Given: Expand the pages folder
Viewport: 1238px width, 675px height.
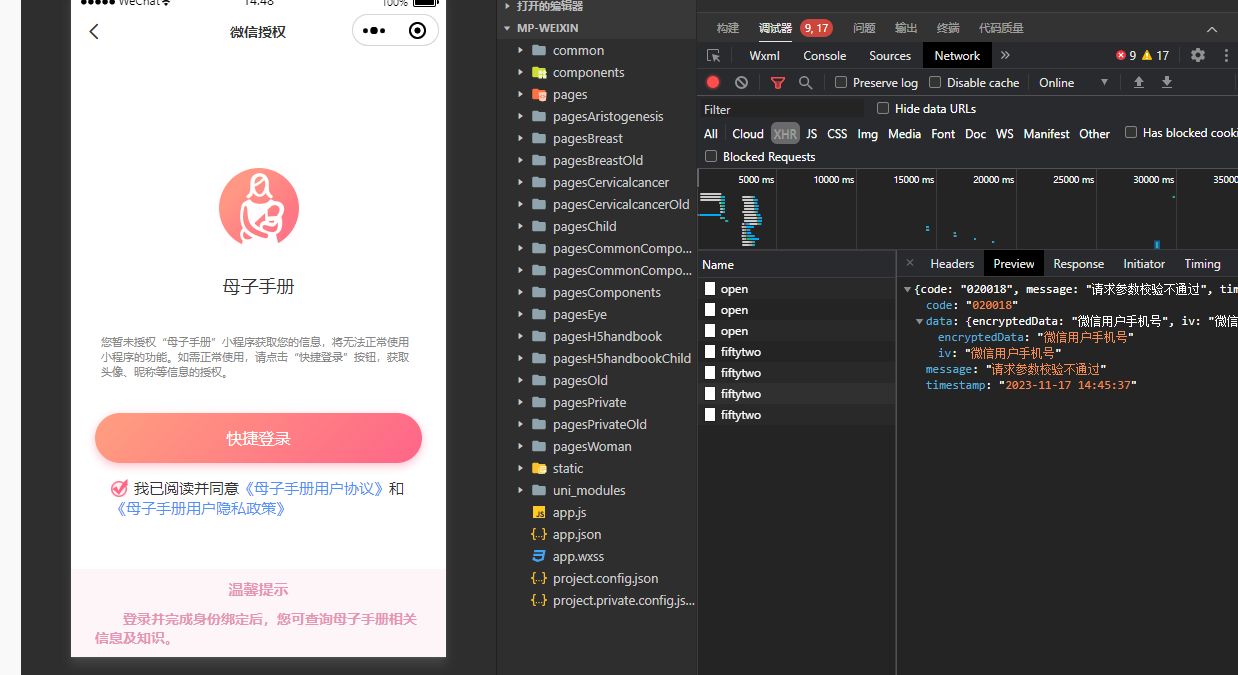Looking at the screenshot, I should [521, 94].
